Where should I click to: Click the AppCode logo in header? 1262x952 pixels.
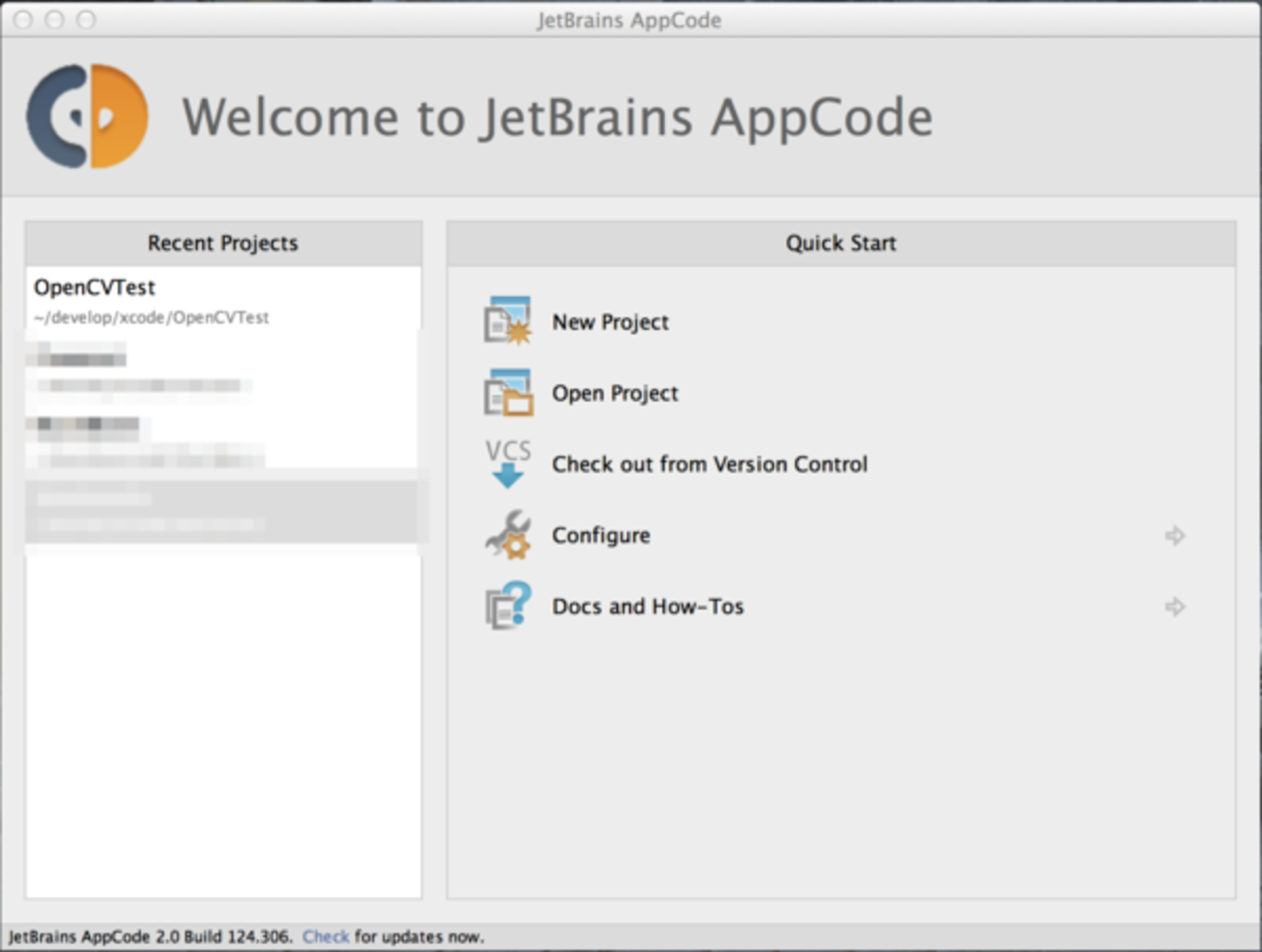(x=87, y=116)
